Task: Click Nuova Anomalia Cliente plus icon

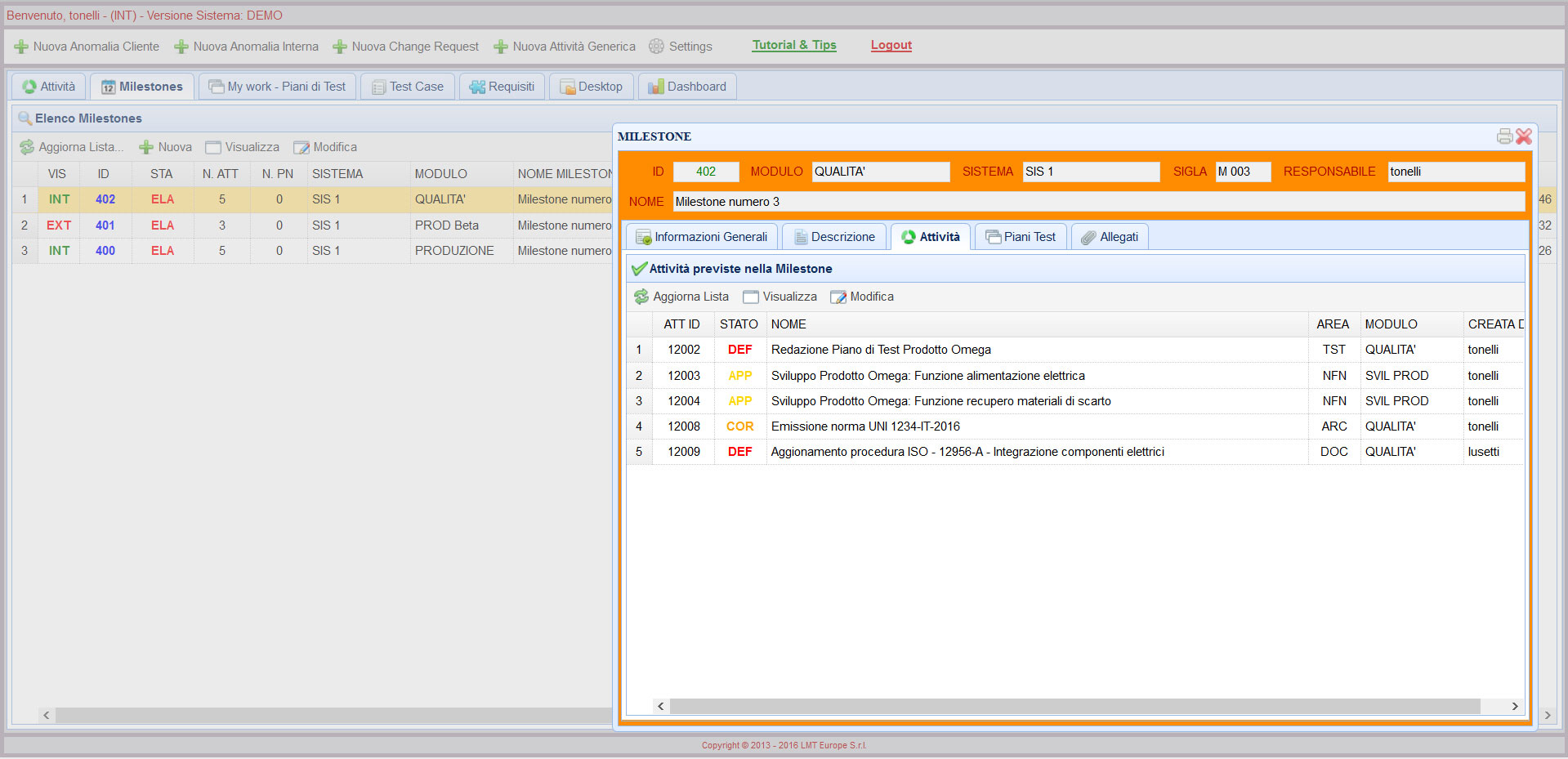Action: click(x=21, y=47)
